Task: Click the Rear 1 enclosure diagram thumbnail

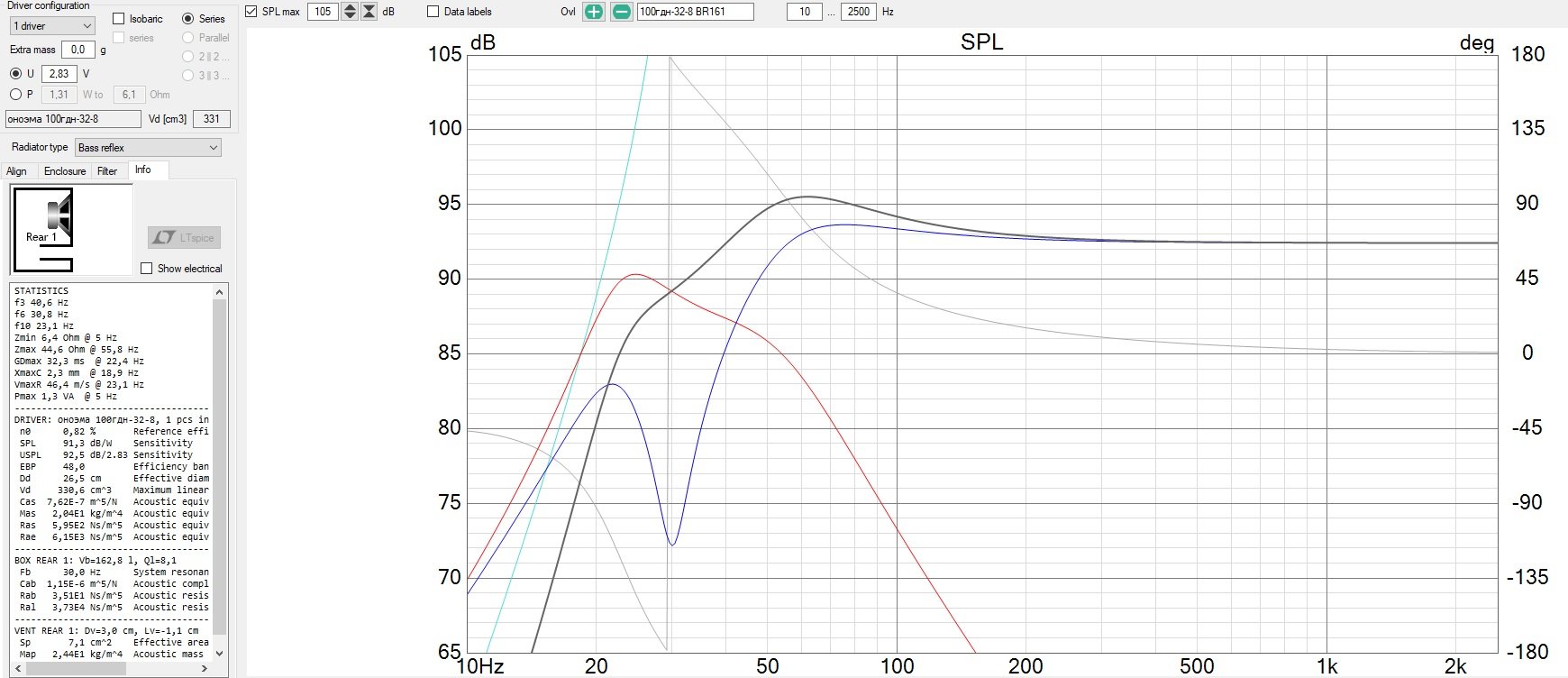Action: [x=71, y=229]
